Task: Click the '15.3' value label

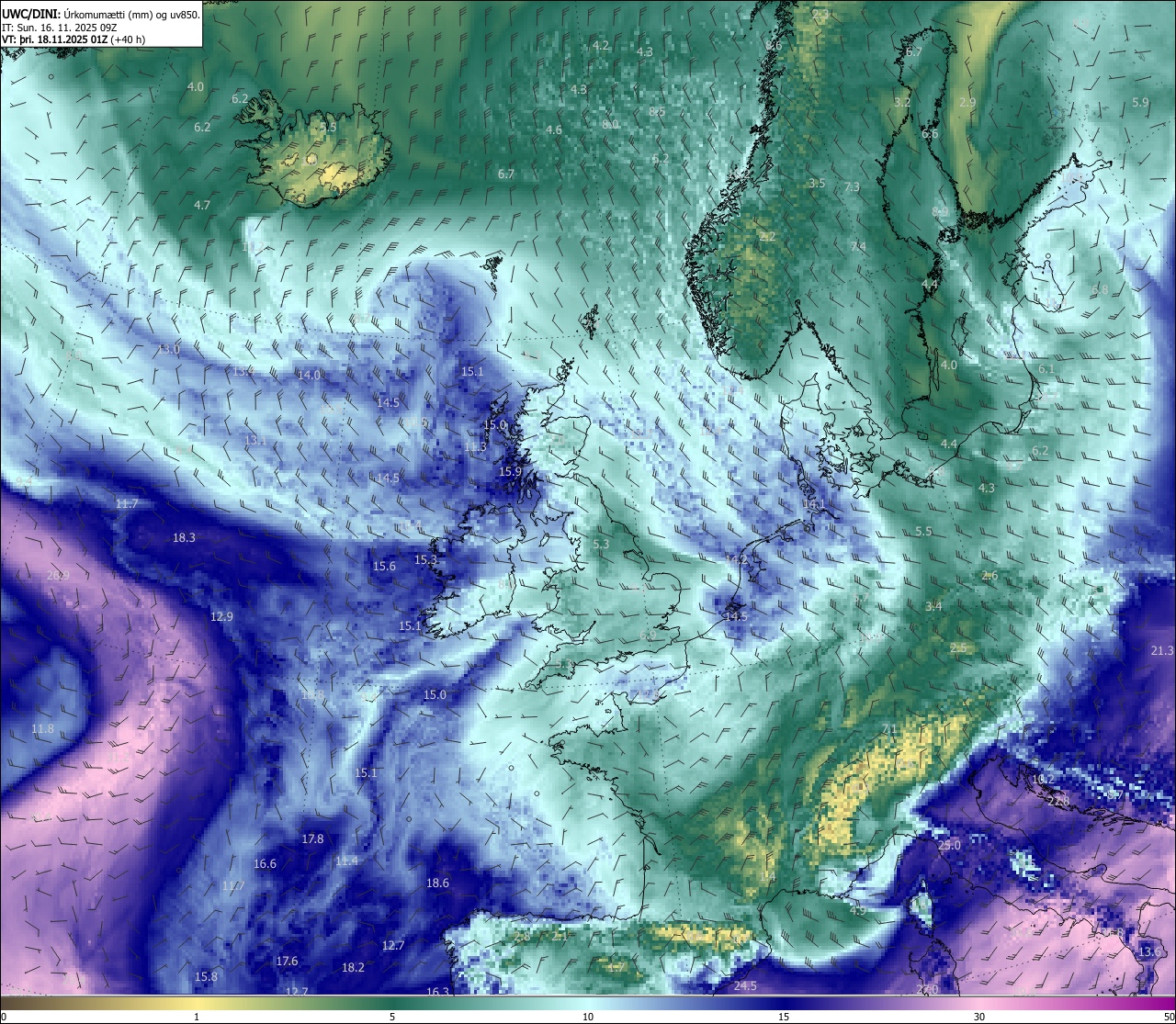Action: [425, 560]
